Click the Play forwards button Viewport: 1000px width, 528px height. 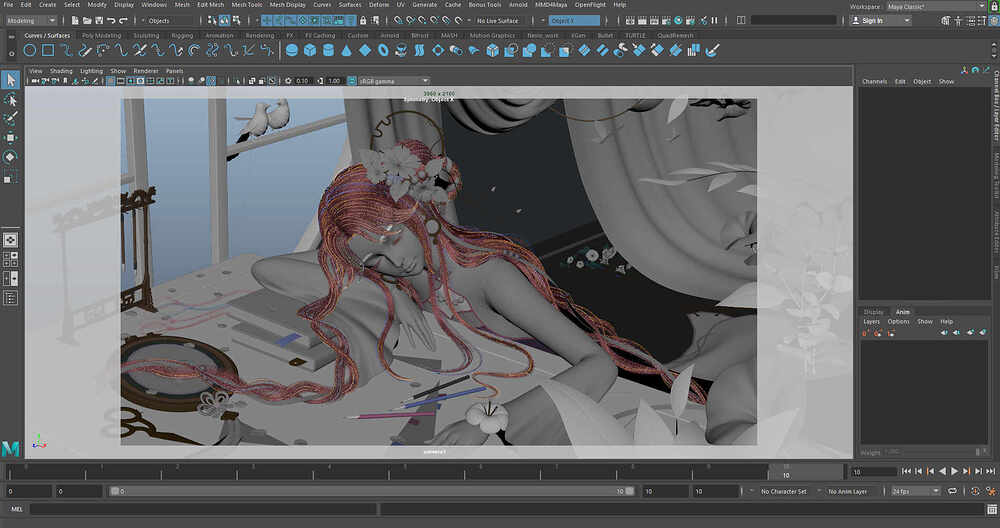click(x=954, y=471)
